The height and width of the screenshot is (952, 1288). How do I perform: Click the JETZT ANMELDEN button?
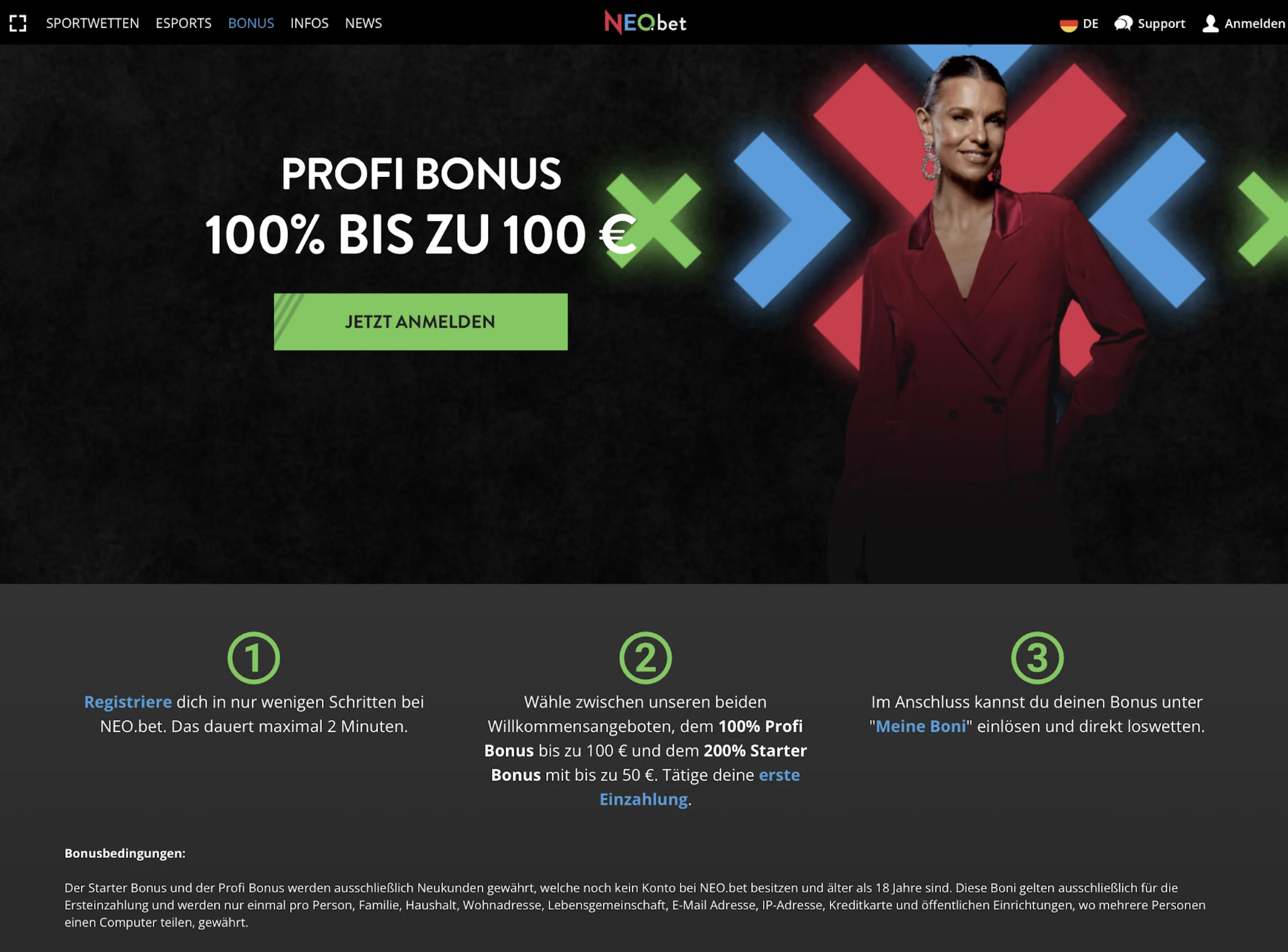tap(421, 322)
